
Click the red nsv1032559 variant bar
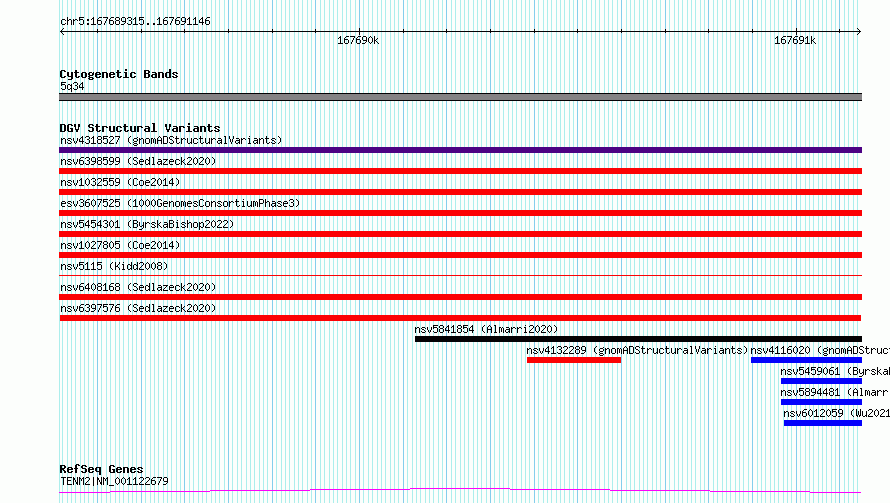pyautogui.click(x=460, y=192)
